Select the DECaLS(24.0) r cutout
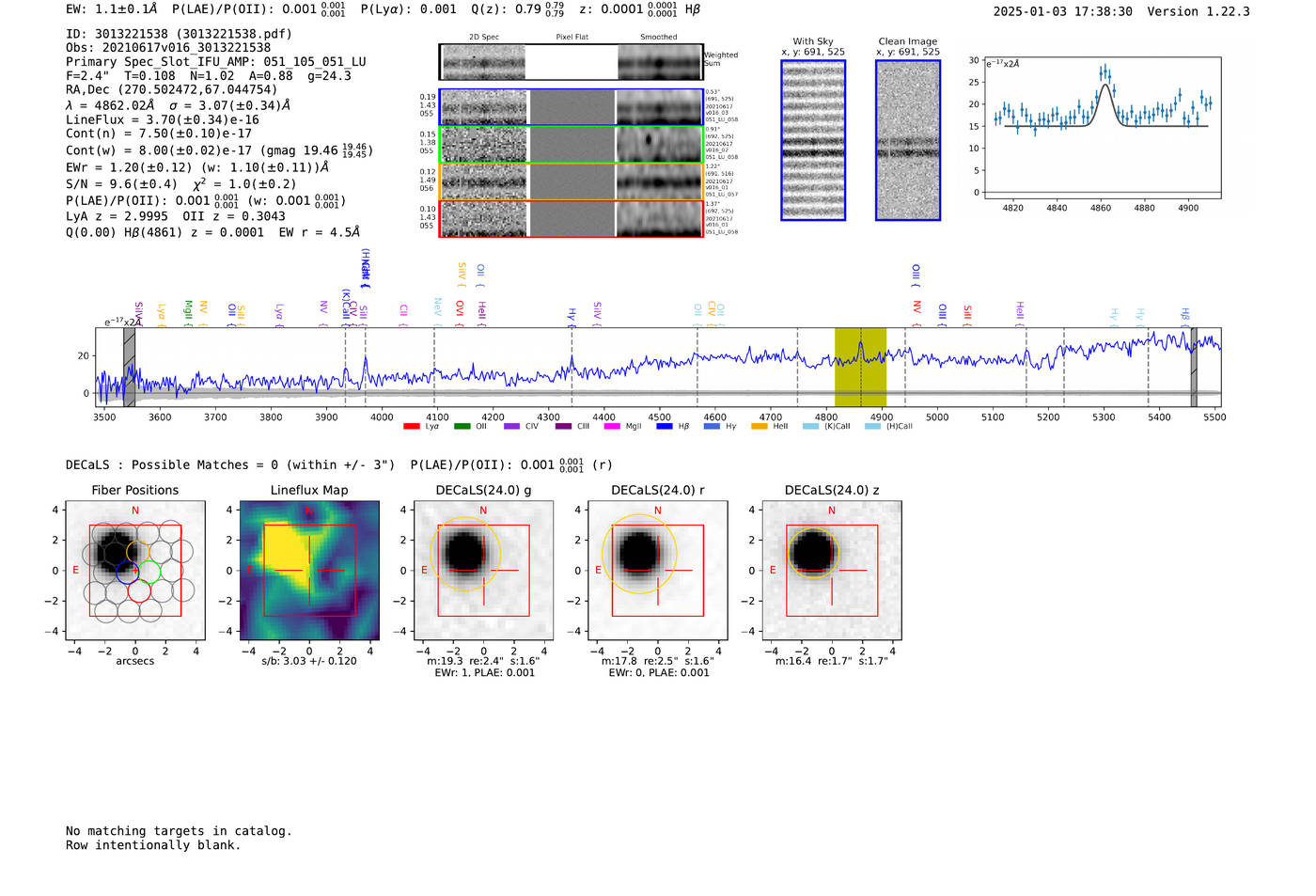1316x896 pixels. (657, 571)
